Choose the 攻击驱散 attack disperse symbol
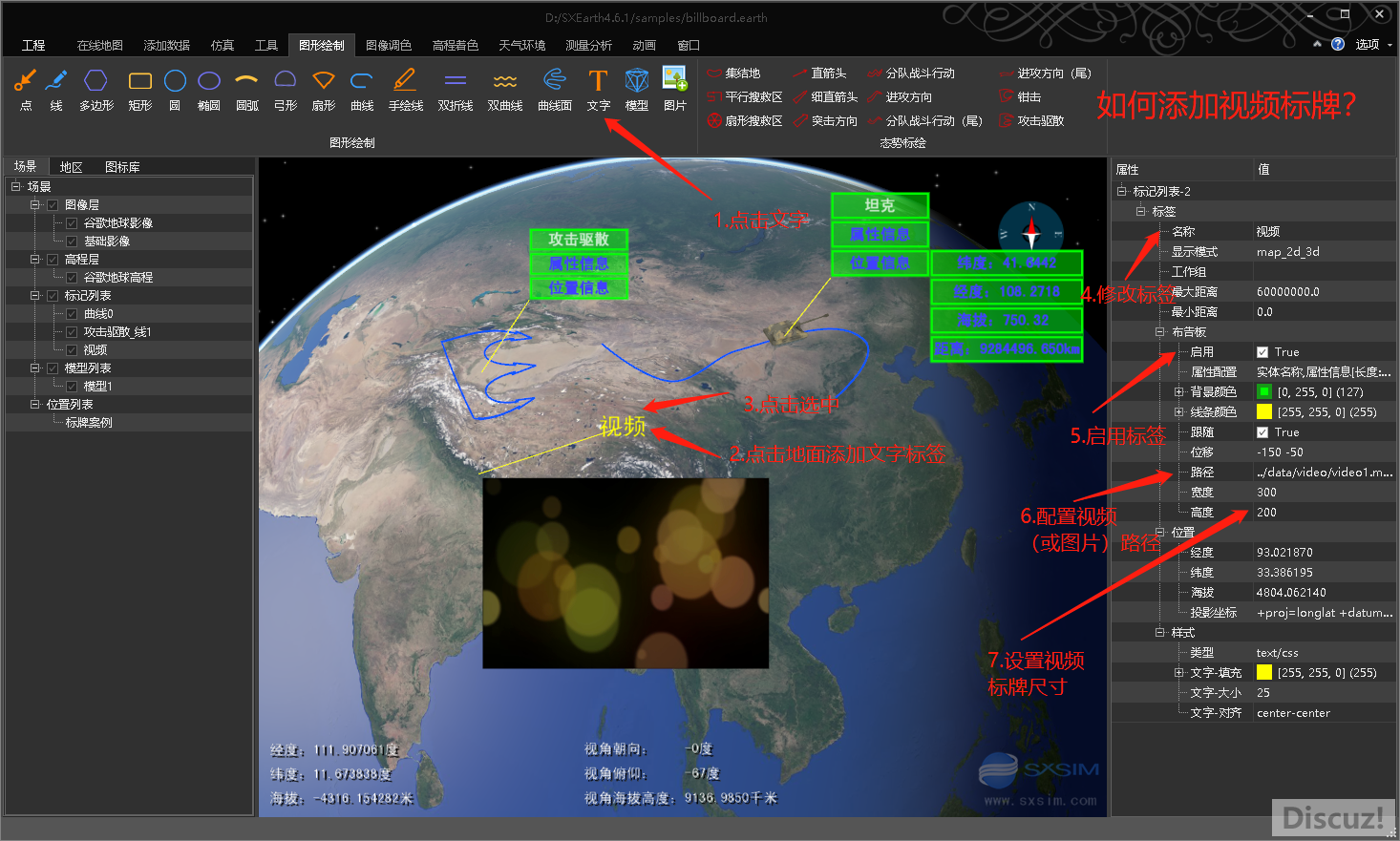This screenshot has height=841, width=1400. pos(1031,121)
